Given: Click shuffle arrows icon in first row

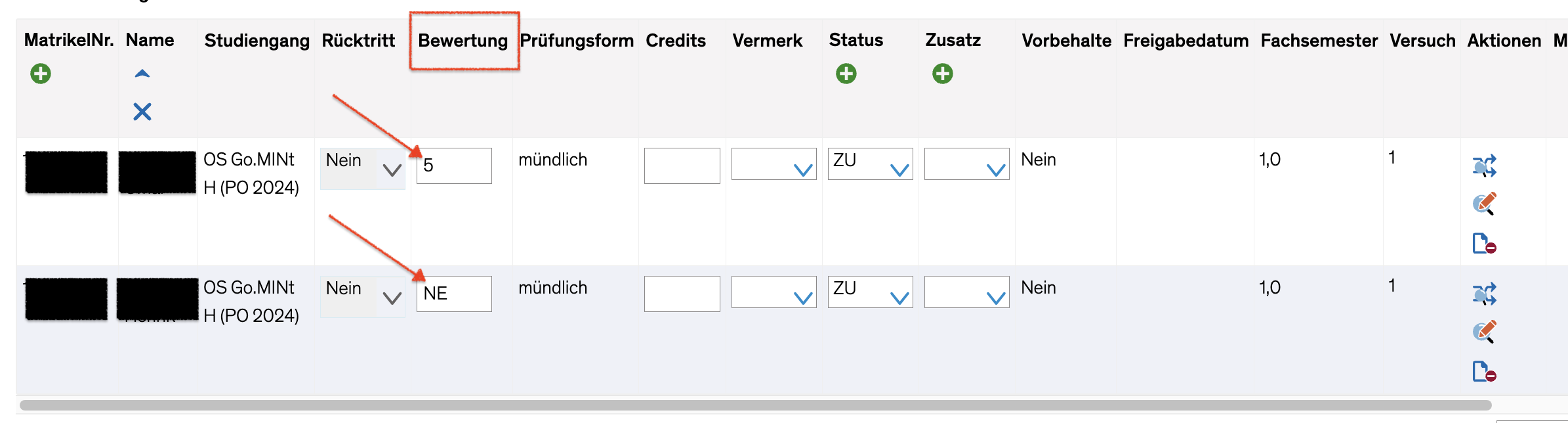Looking at the screenshot, I should point(1484,166).
